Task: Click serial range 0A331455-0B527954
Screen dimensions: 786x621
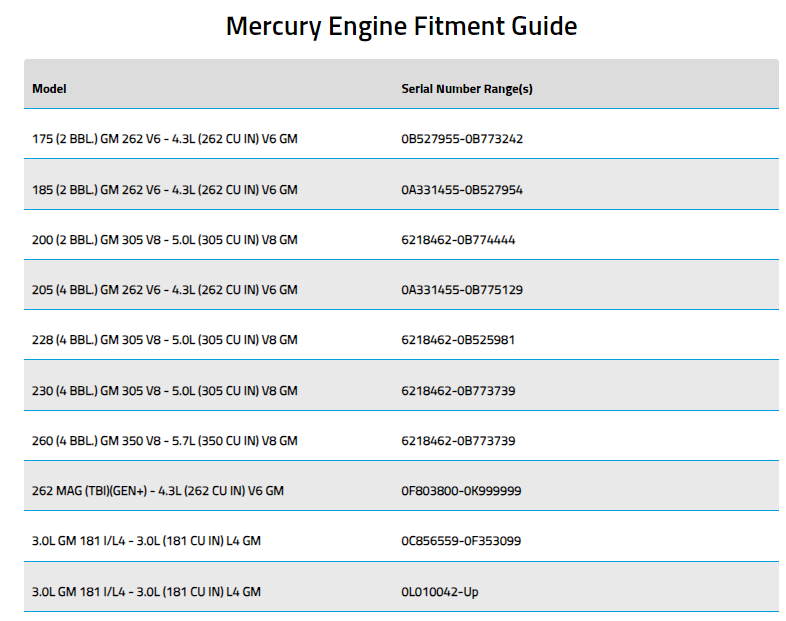Action: point(462,190)
